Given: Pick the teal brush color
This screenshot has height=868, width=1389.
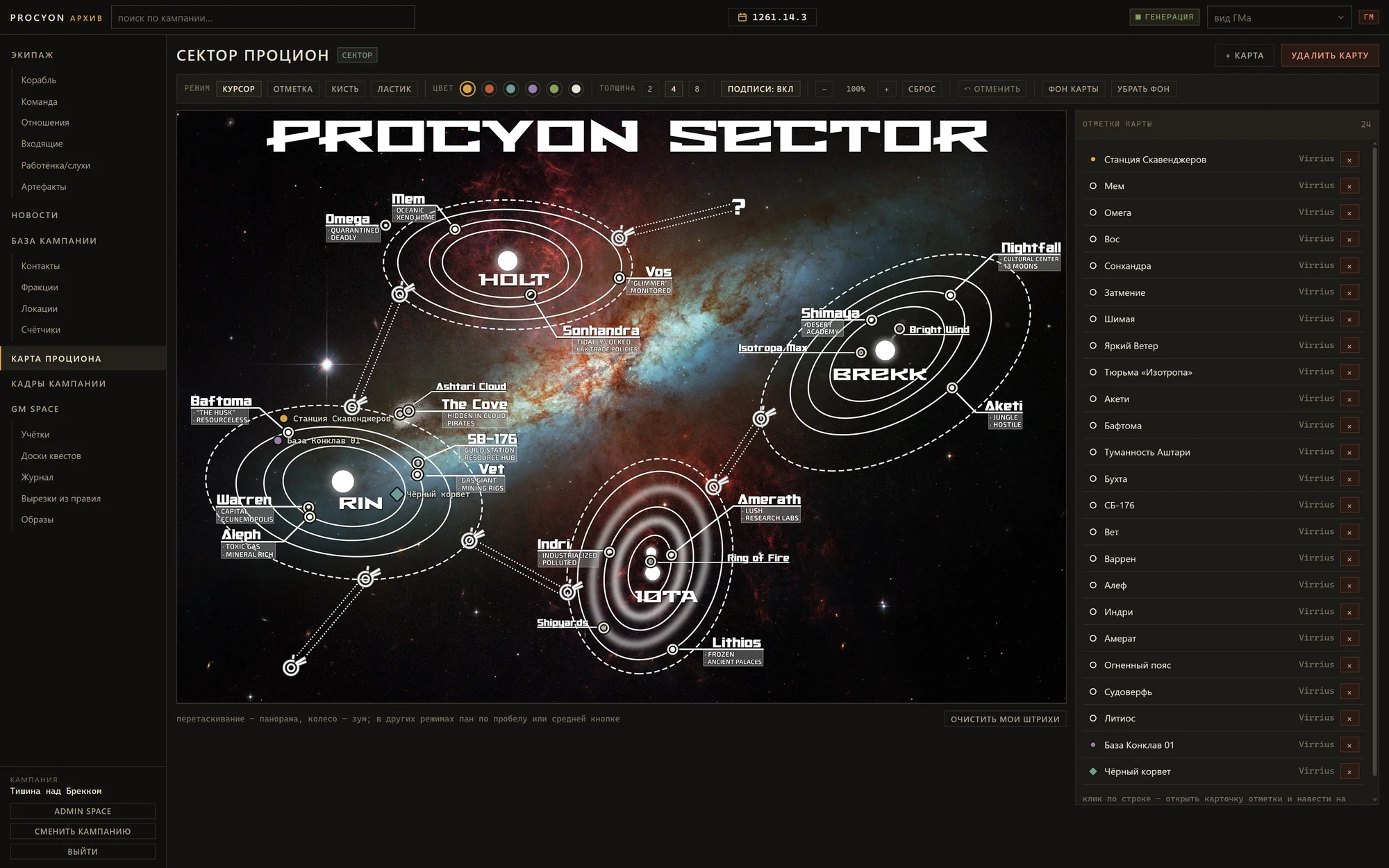Looking at the screenshot, I should coord(511,89).
